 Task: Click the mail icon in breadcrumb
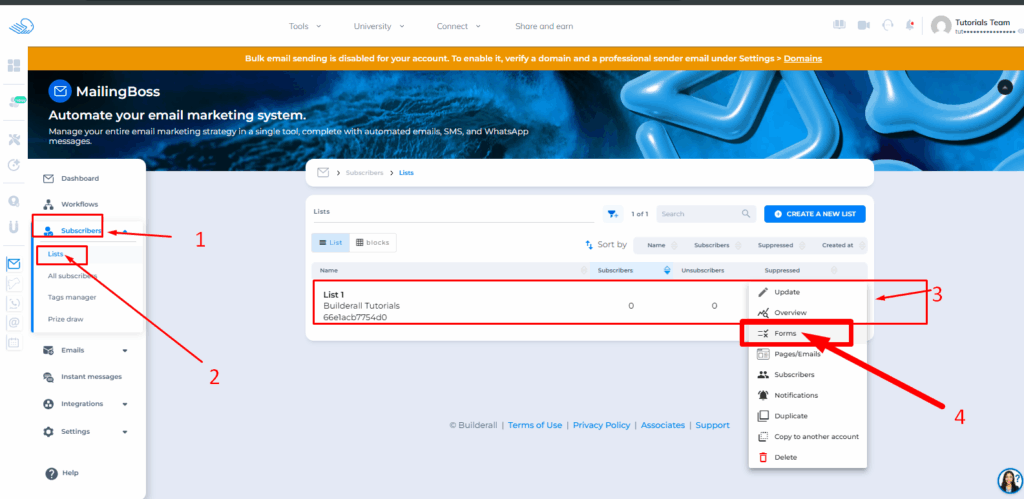[323, 172]
